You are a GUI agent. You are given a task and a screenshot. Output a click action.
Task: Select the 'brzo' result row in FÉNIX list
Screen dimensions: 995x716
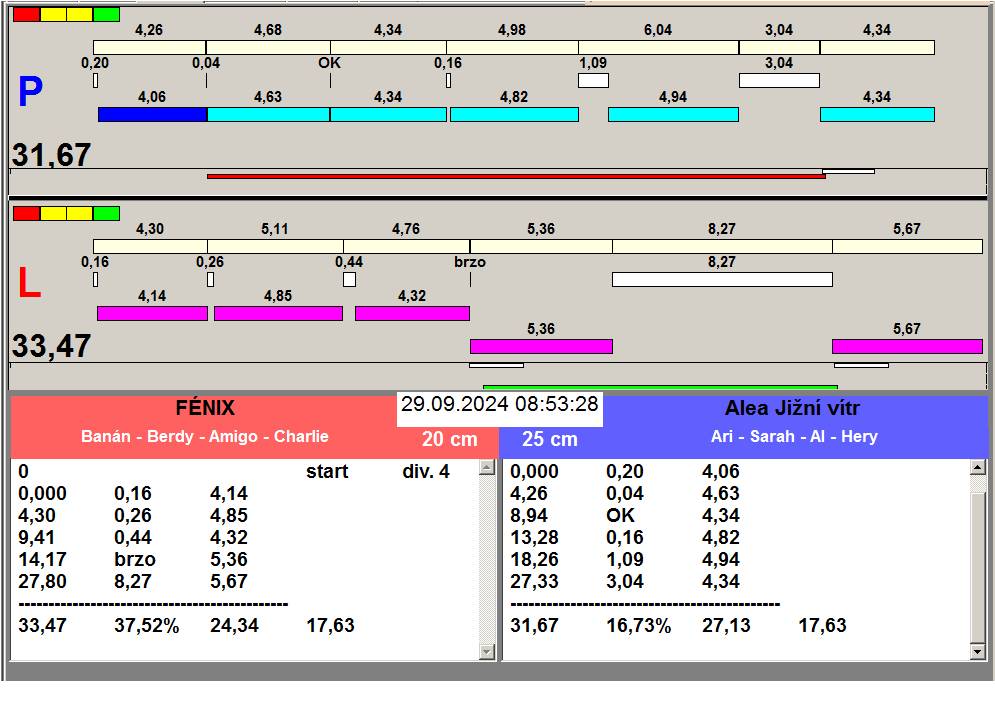pyautogui.click(x=135, y=559)
